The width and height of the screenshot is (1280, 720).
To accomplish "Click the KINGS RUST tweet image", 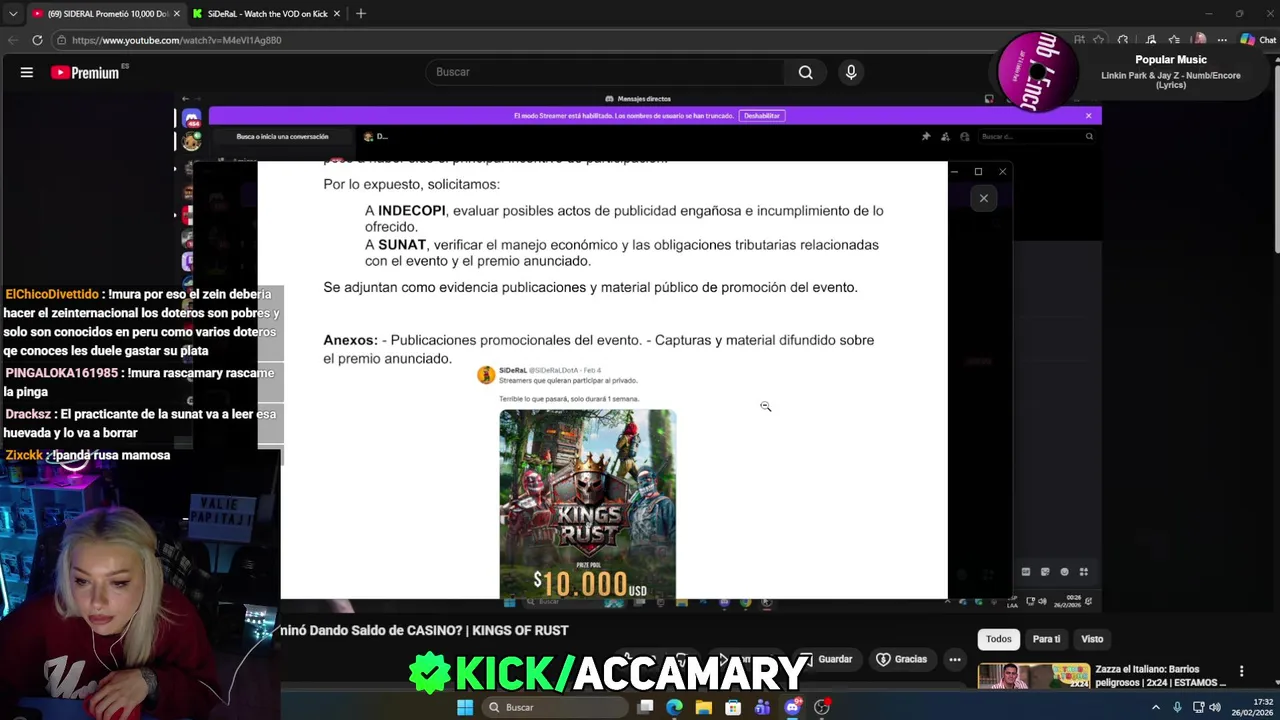I will (588, 504).
